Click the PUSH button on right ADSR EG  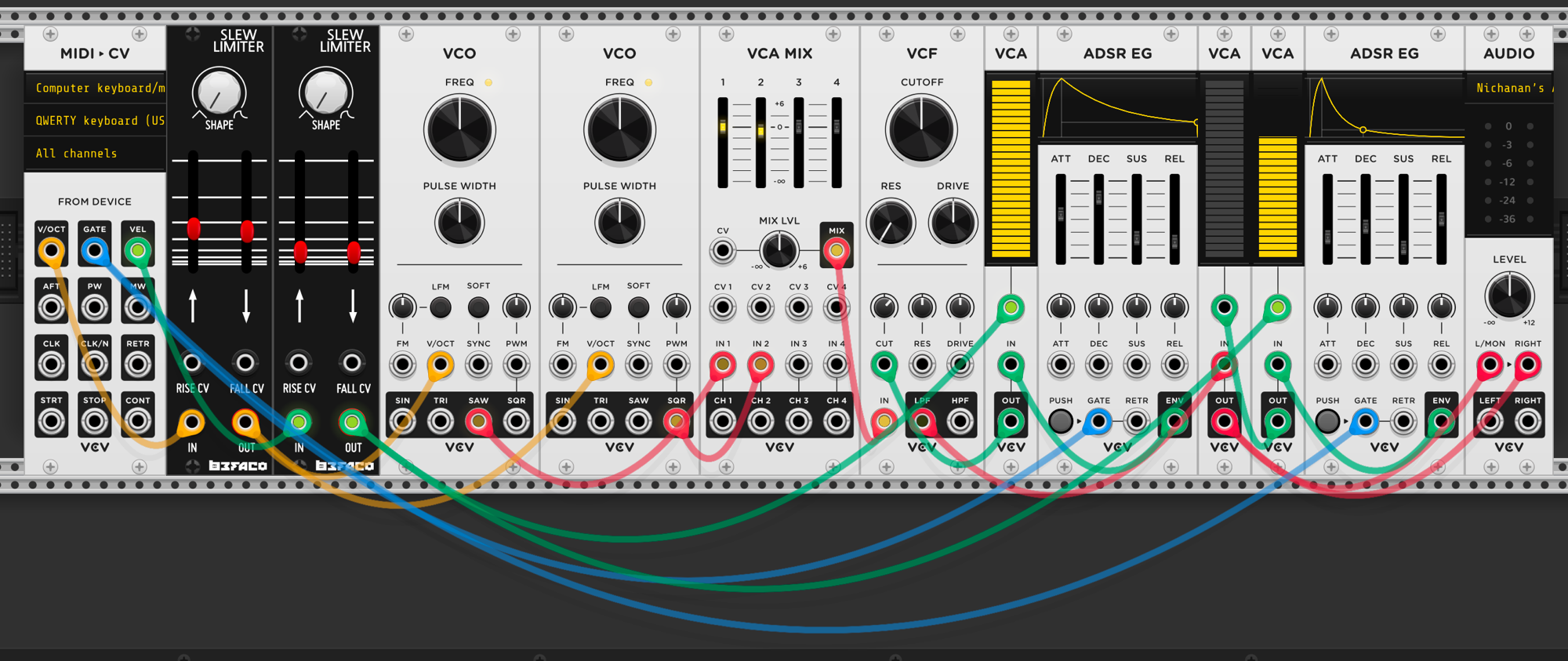(x=1327, y=422)
